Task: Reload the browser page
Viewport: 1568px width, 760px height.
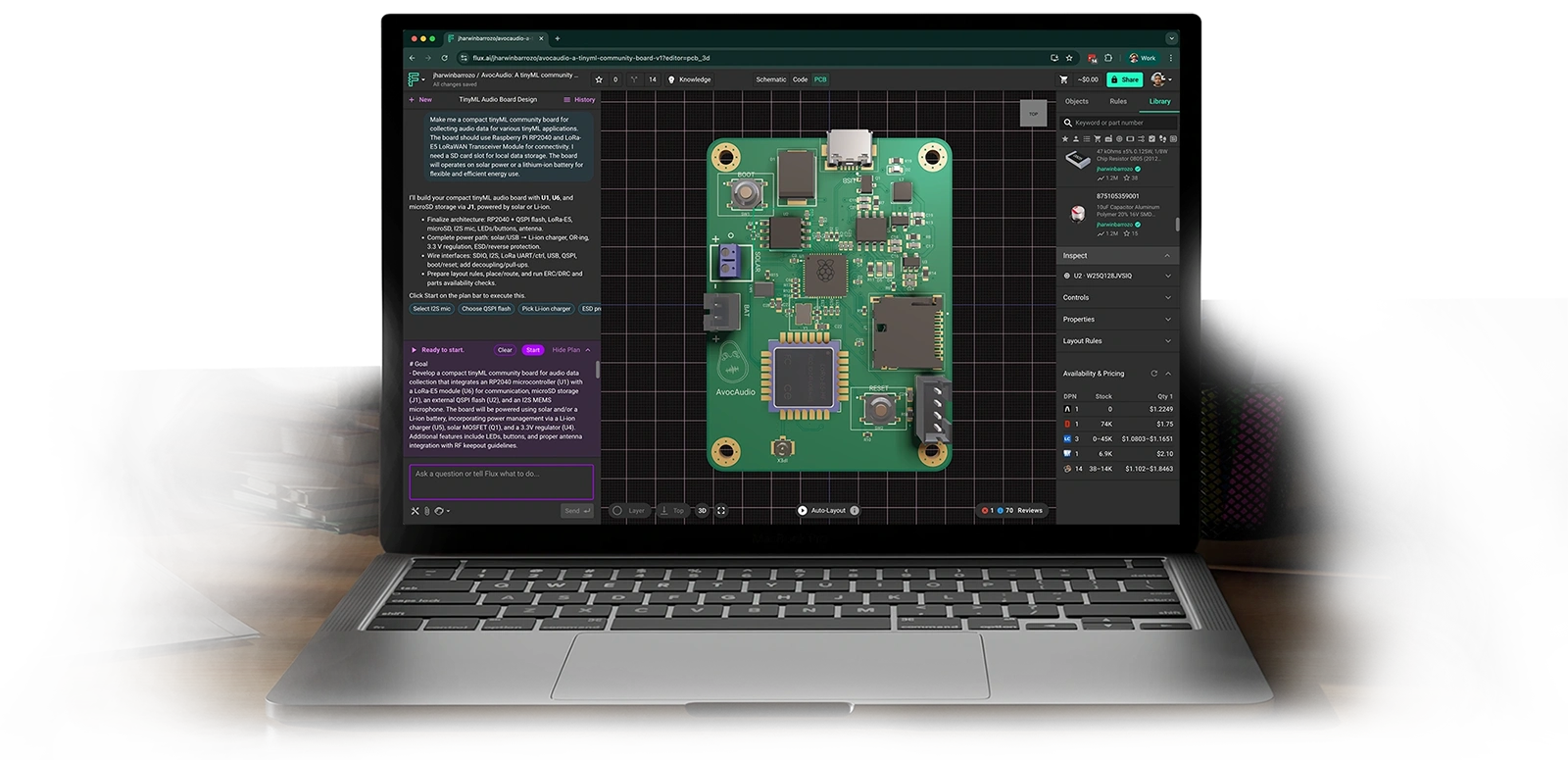Action: [446, 58]
